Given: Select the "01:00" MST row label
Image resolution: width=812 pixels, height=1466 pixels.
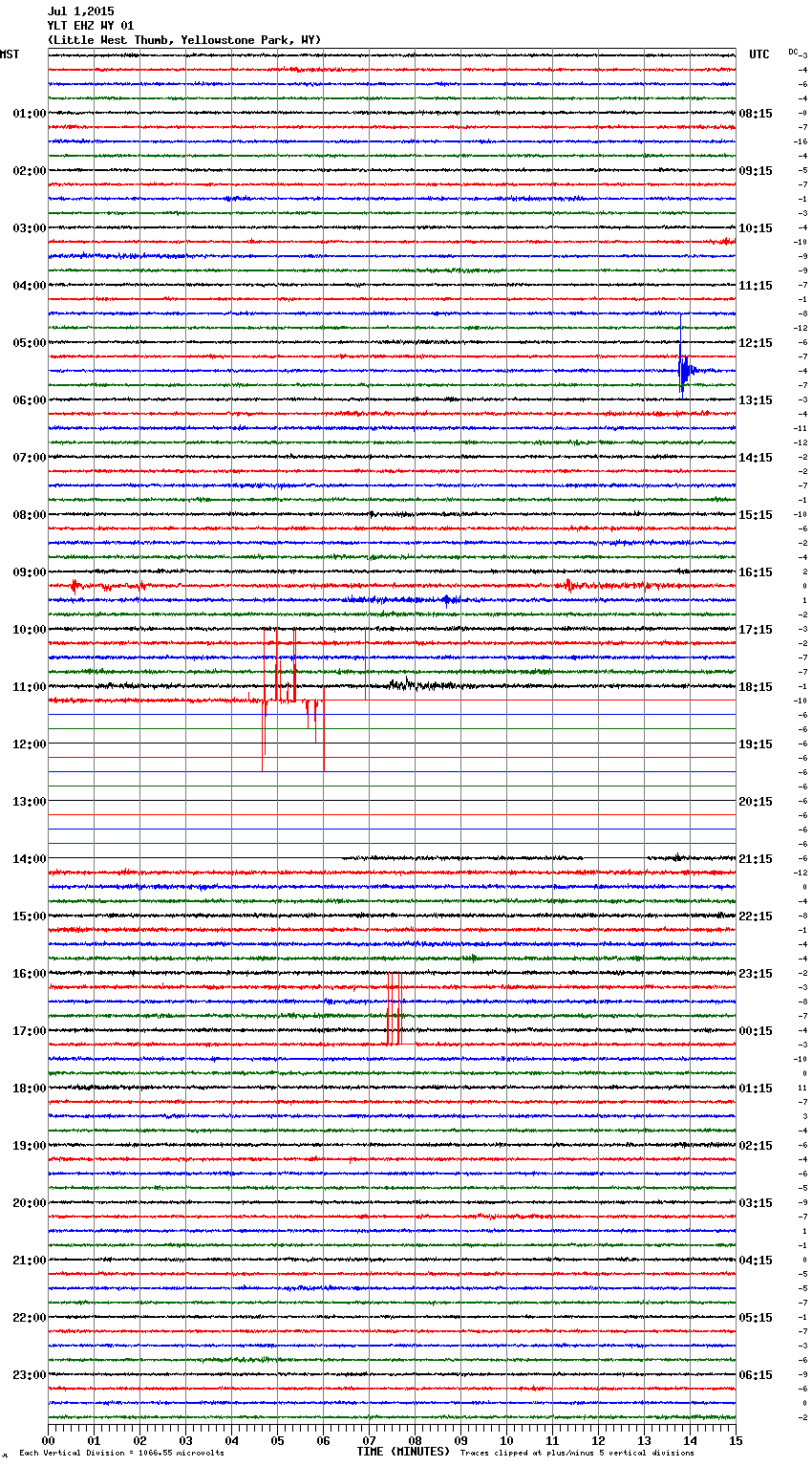Looking at the screenshot, I should click(x=29, y=114).
